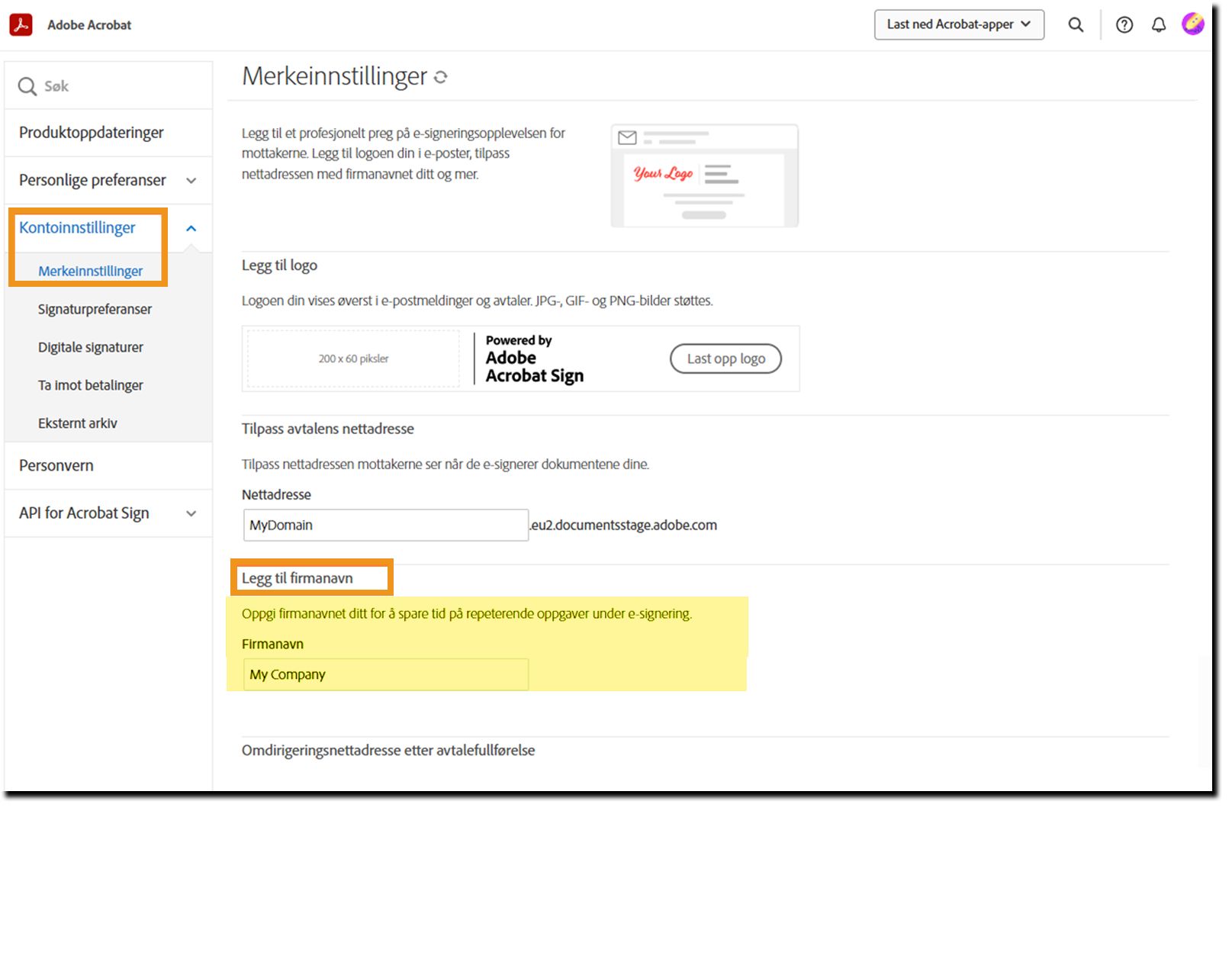Click the Nettadresse field label
1232x965 pixels.
(x=276, y=494)
